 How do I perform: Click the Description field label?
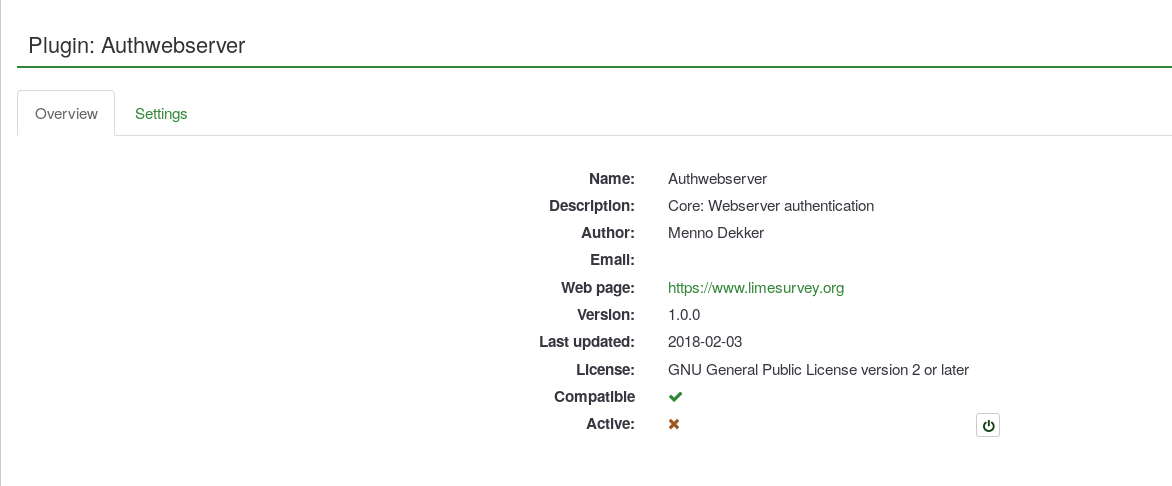coord(591,206)
